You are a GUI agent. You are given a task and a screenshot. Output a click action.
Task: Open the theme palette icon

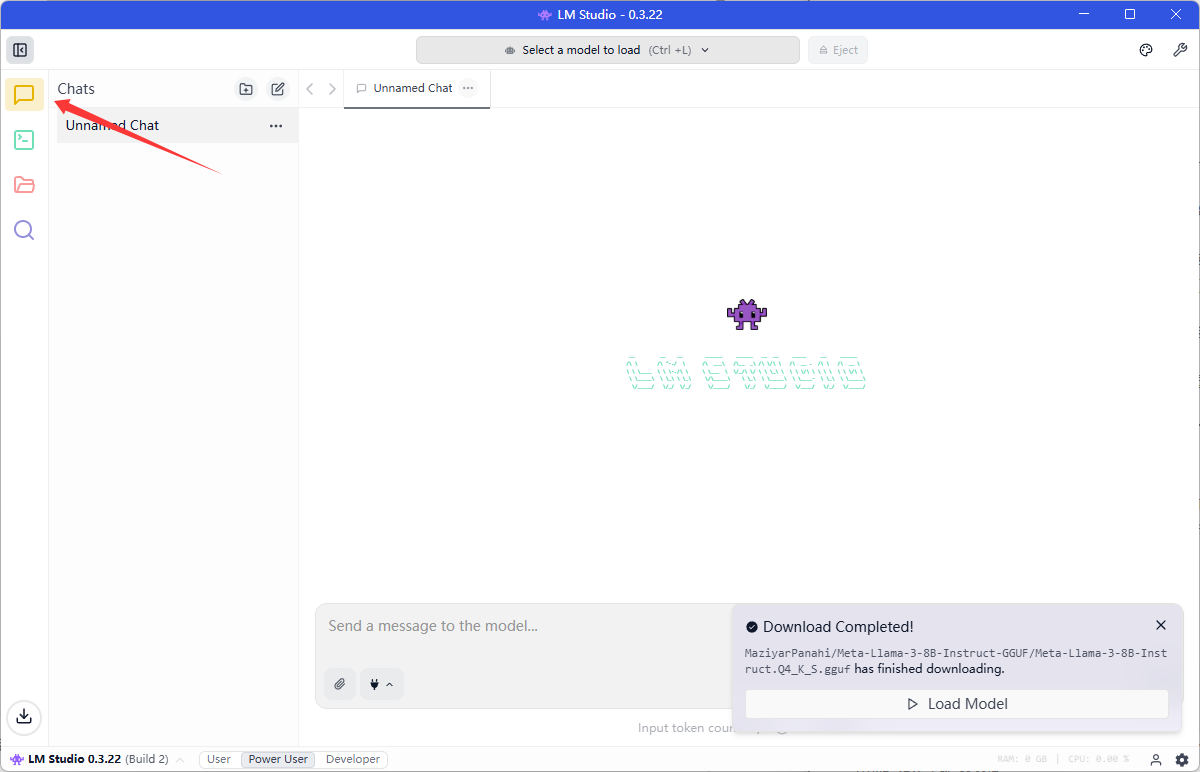1146,50
